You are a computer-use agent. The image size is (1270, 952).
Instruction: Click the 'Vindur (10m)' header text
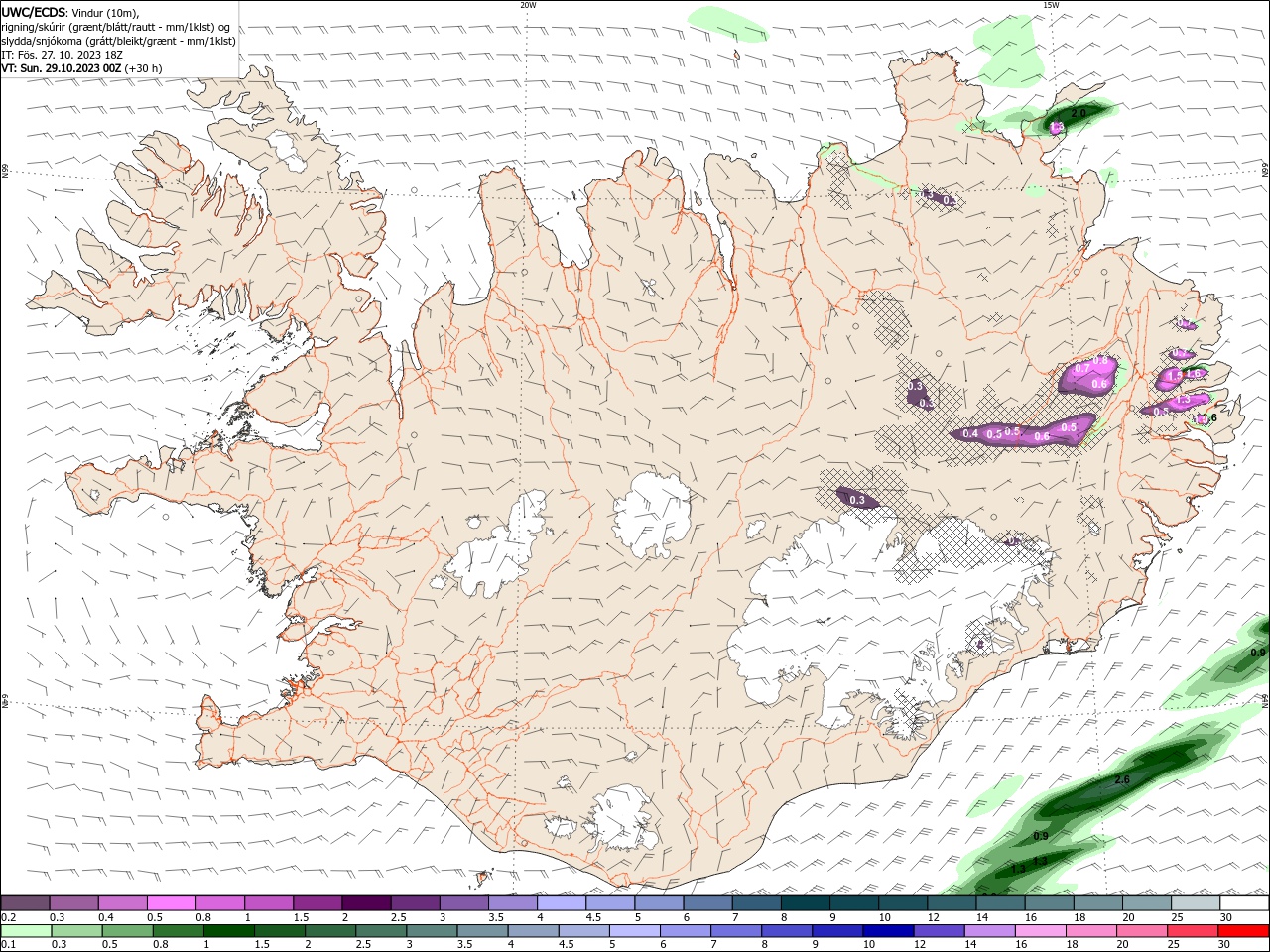[x=104, y=12]
